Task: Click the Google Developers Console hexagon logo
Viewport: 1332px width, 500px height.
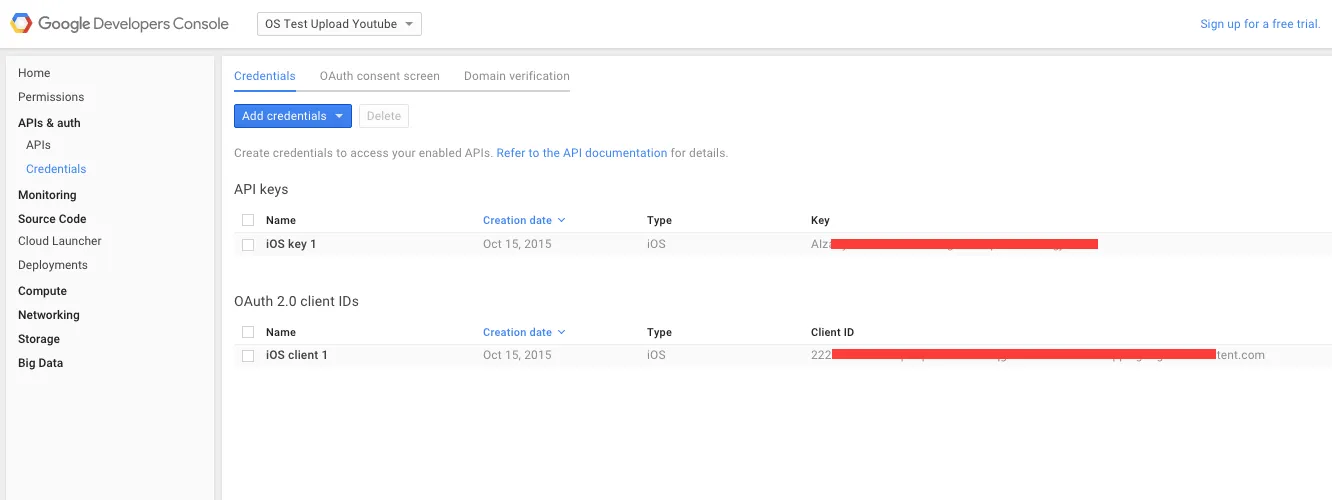Action: [x=20, y=24]
